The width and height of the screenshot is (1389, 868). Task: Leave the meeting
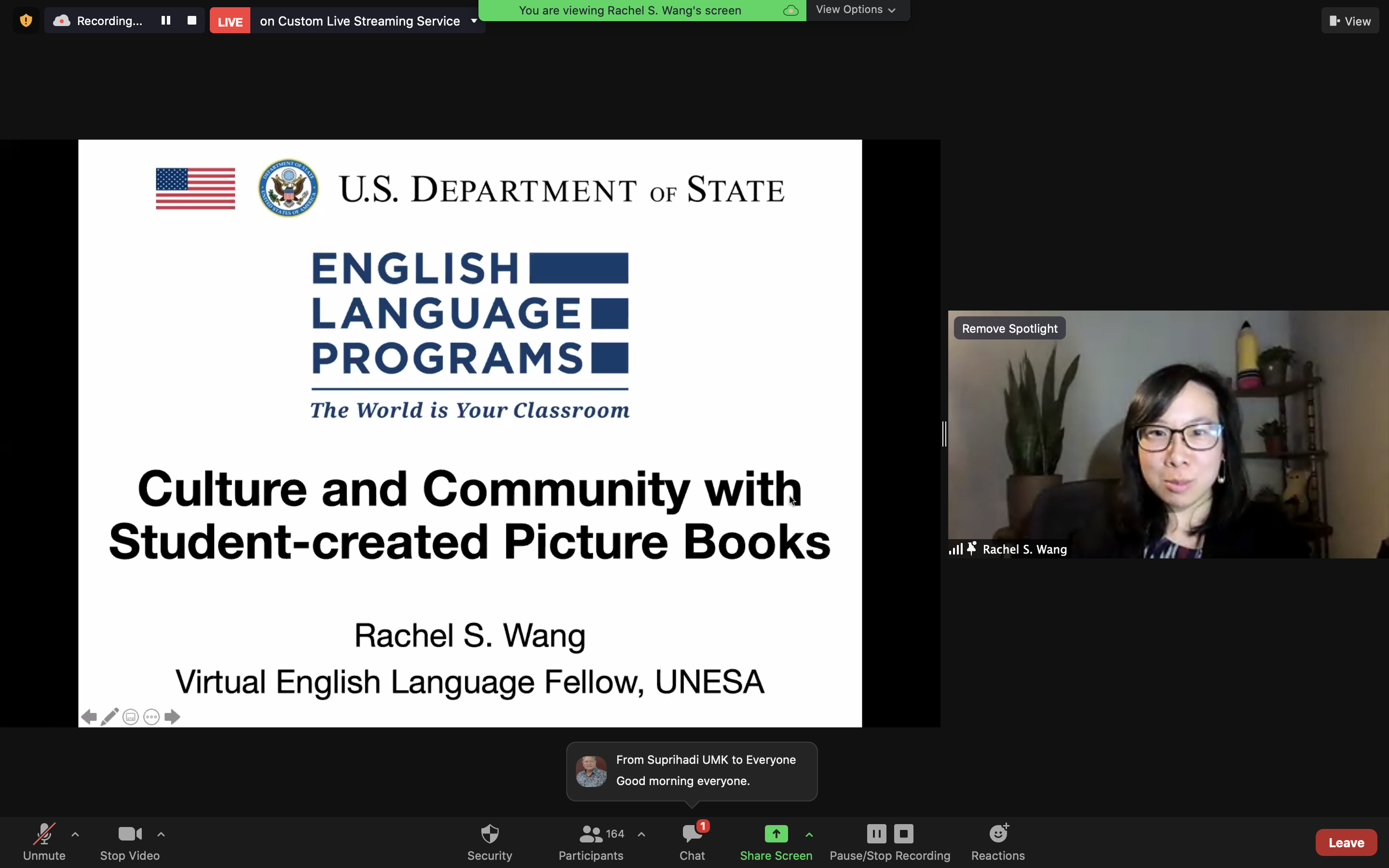tap(1346, 842)
